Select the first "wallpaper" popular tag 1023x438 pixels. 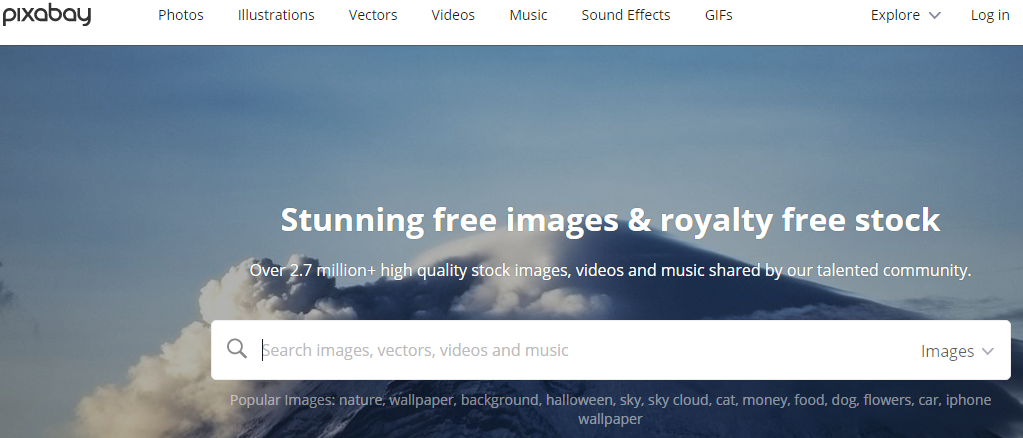coord(422,399)
